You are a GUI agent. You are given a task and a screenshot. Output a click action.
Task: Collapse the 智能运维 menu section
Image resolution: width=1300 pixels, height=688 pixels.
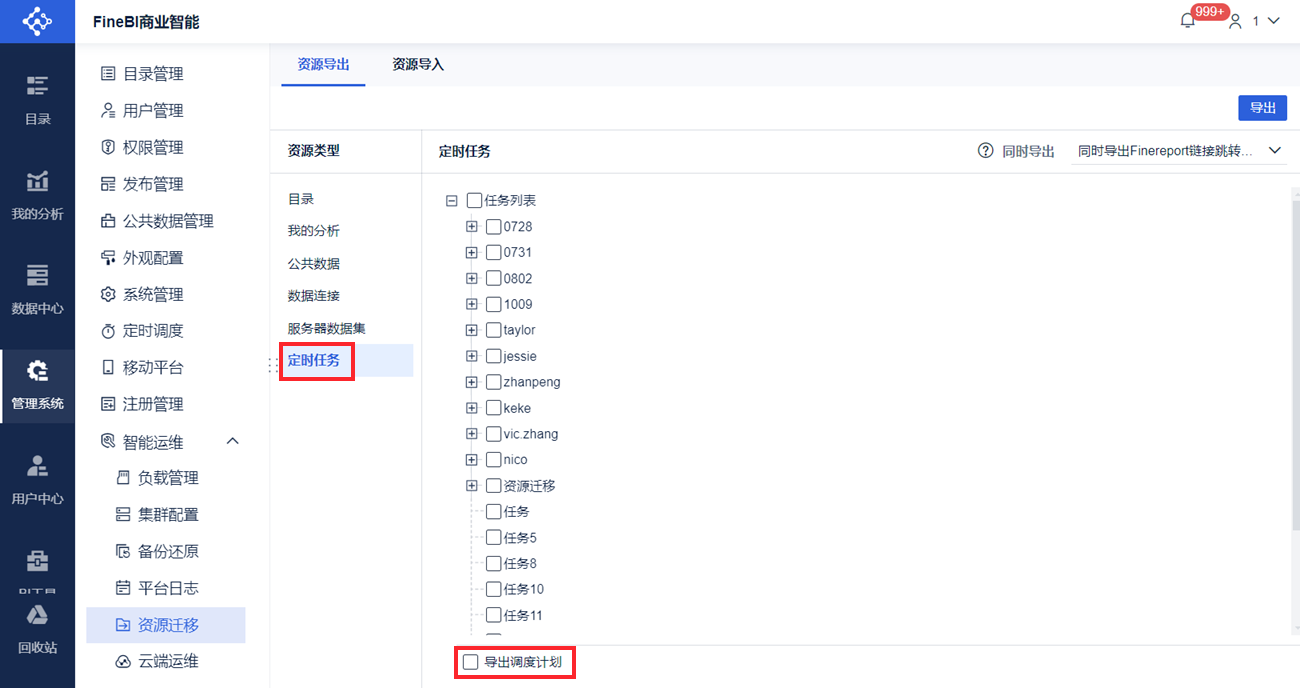(x=233, y=441)
